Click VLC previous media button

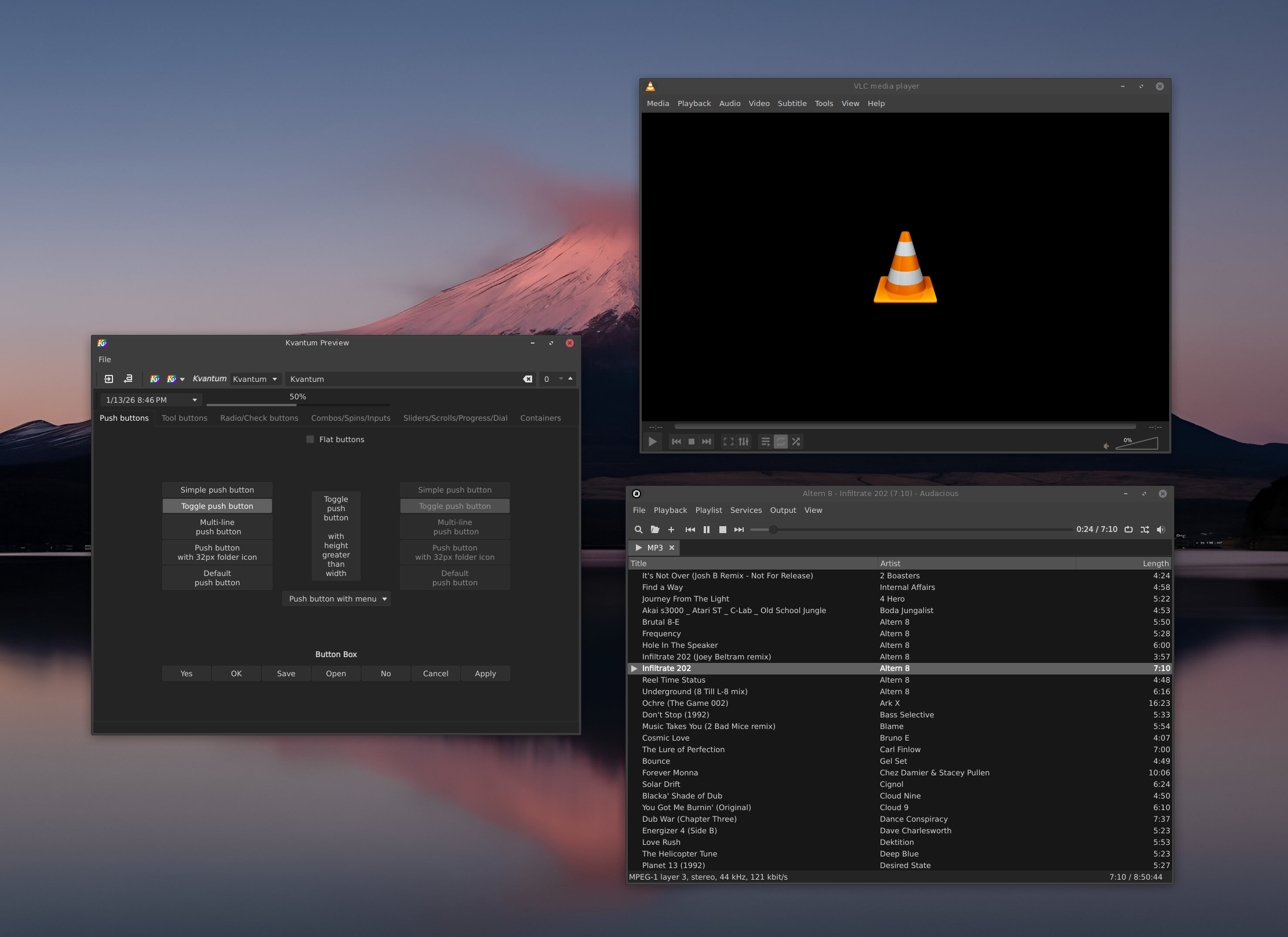[676, 442]
